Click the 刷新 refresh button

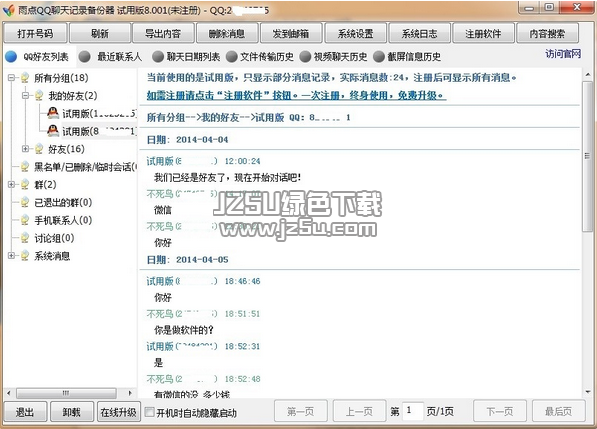(x=100, y=33)
